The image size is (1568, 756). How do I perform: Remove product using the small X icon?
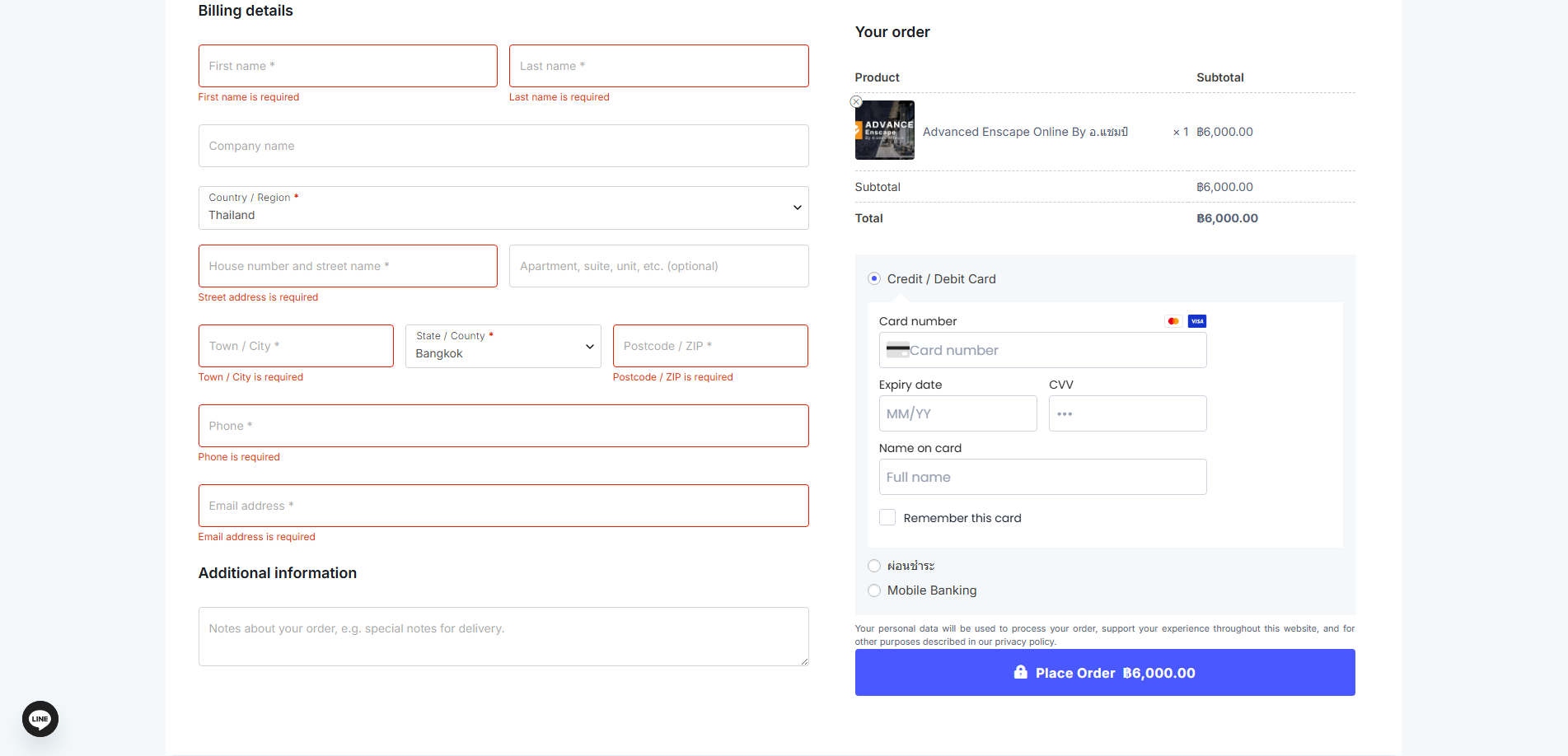point(856,102)
